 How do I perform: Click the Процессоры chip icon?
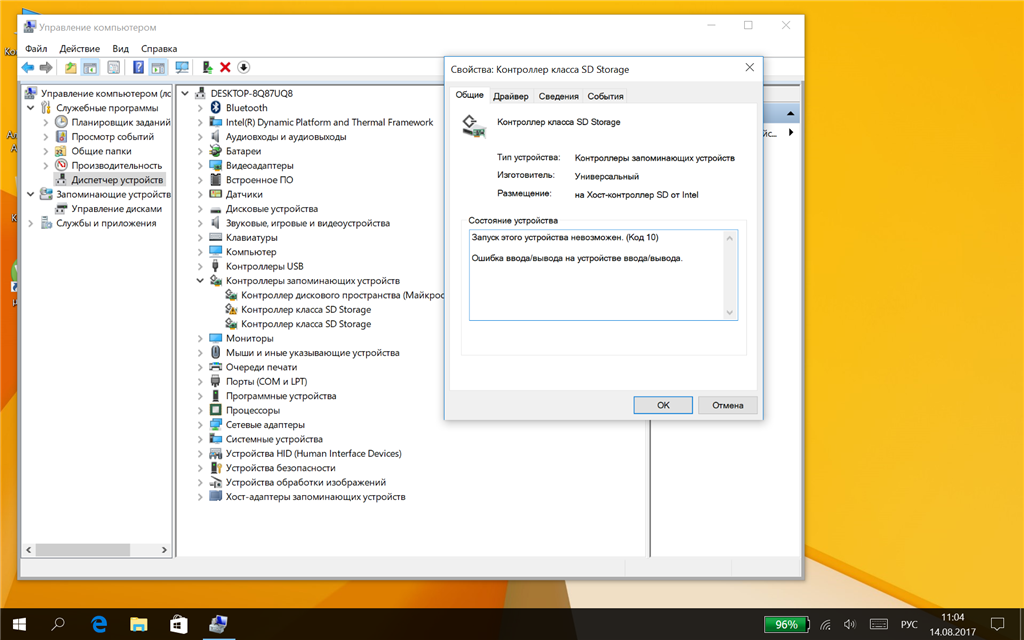tap(216, 410)
